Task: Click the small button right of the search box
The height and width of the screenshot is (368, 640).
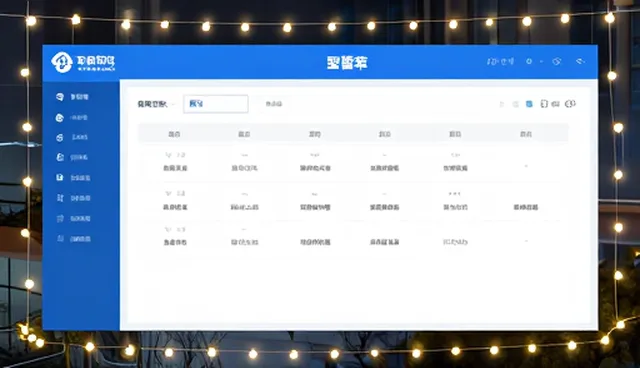Action: tap(273, 104)
